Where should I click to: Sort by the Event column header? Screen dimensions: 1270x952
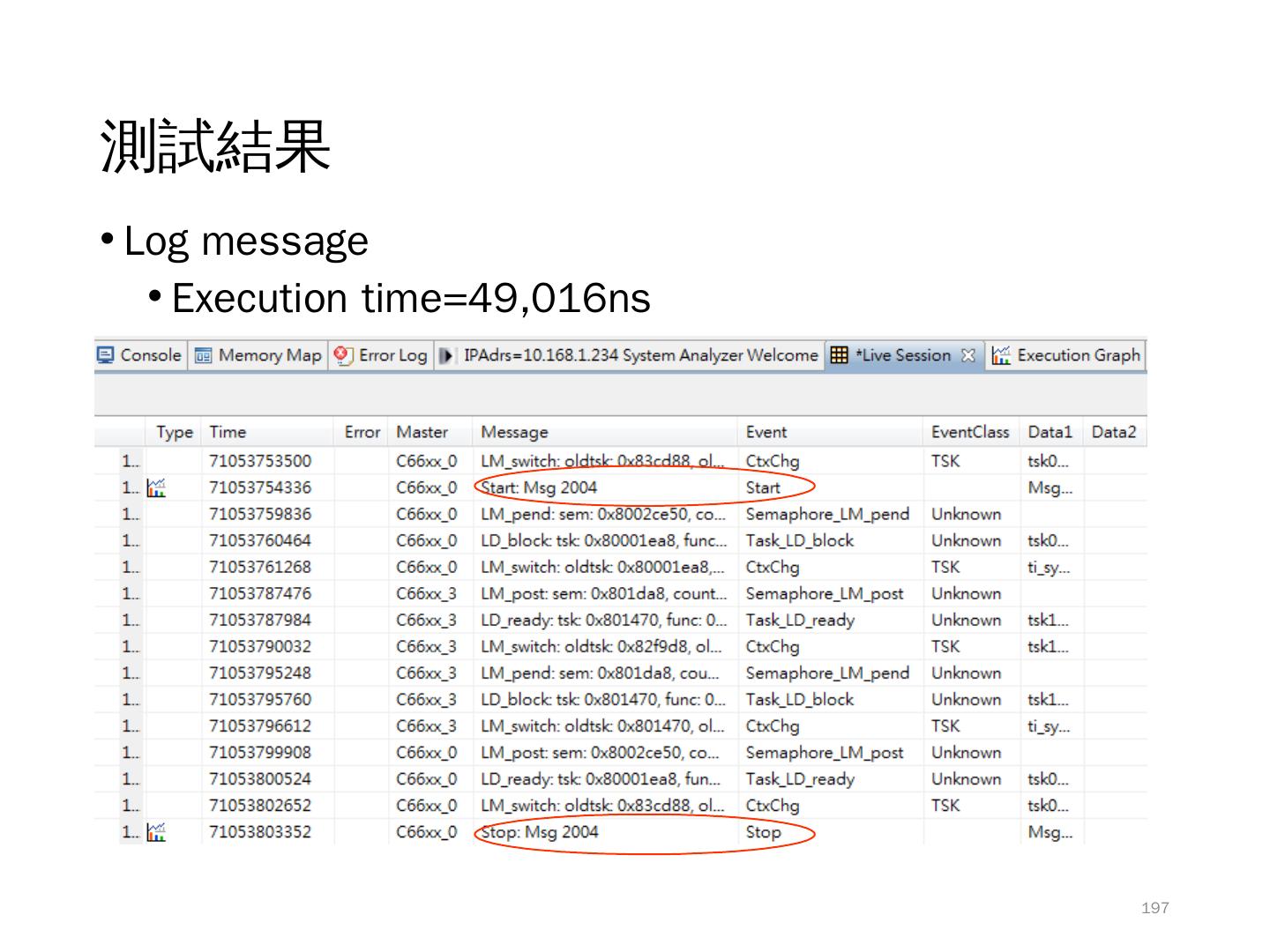[x=831, y=432]
